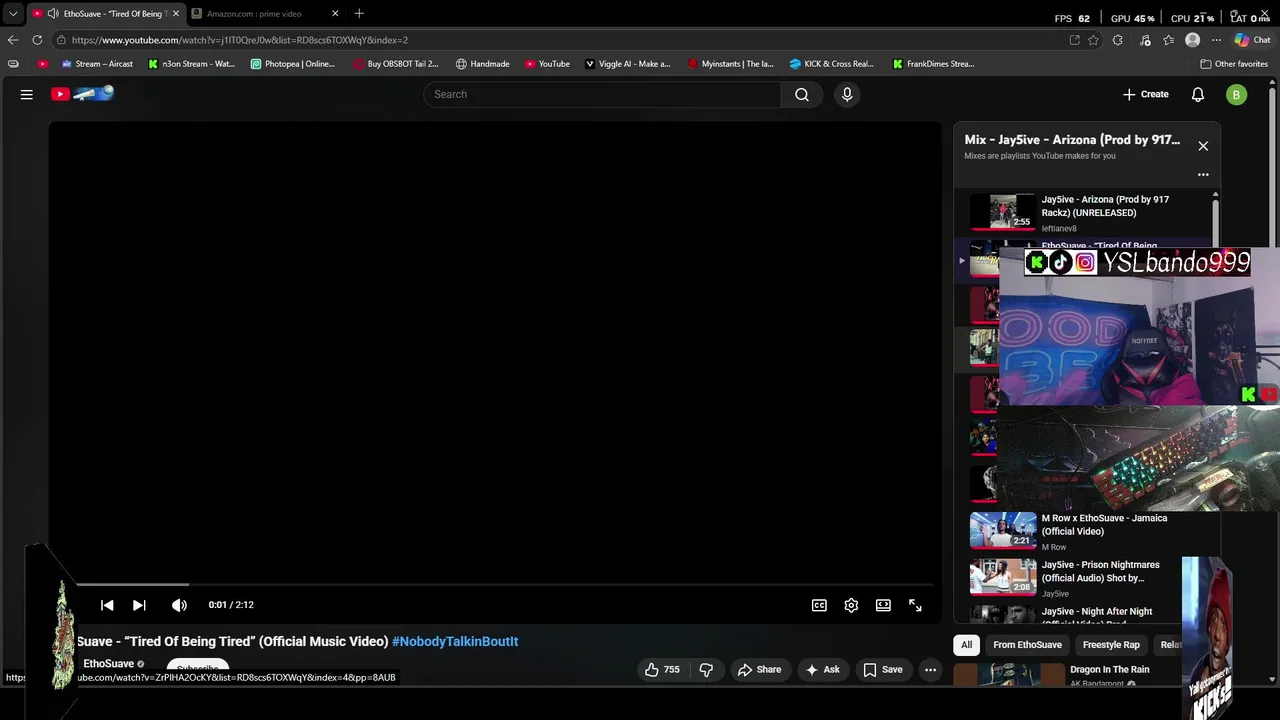Open the browser settings and more menu

[x=1216, y=40]
